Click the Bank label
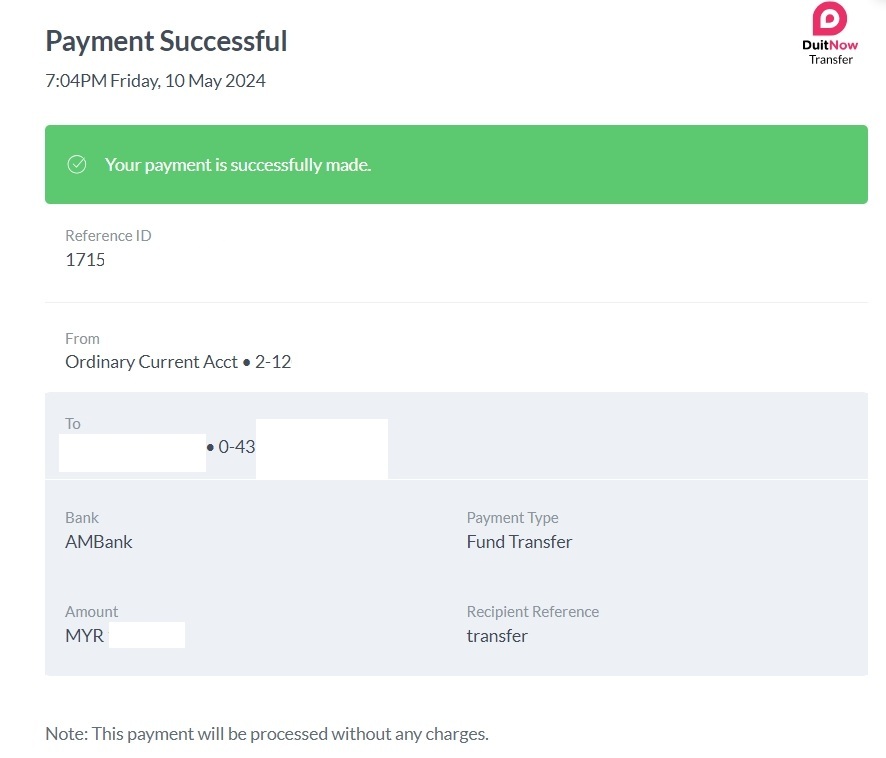 coord(82,518)
